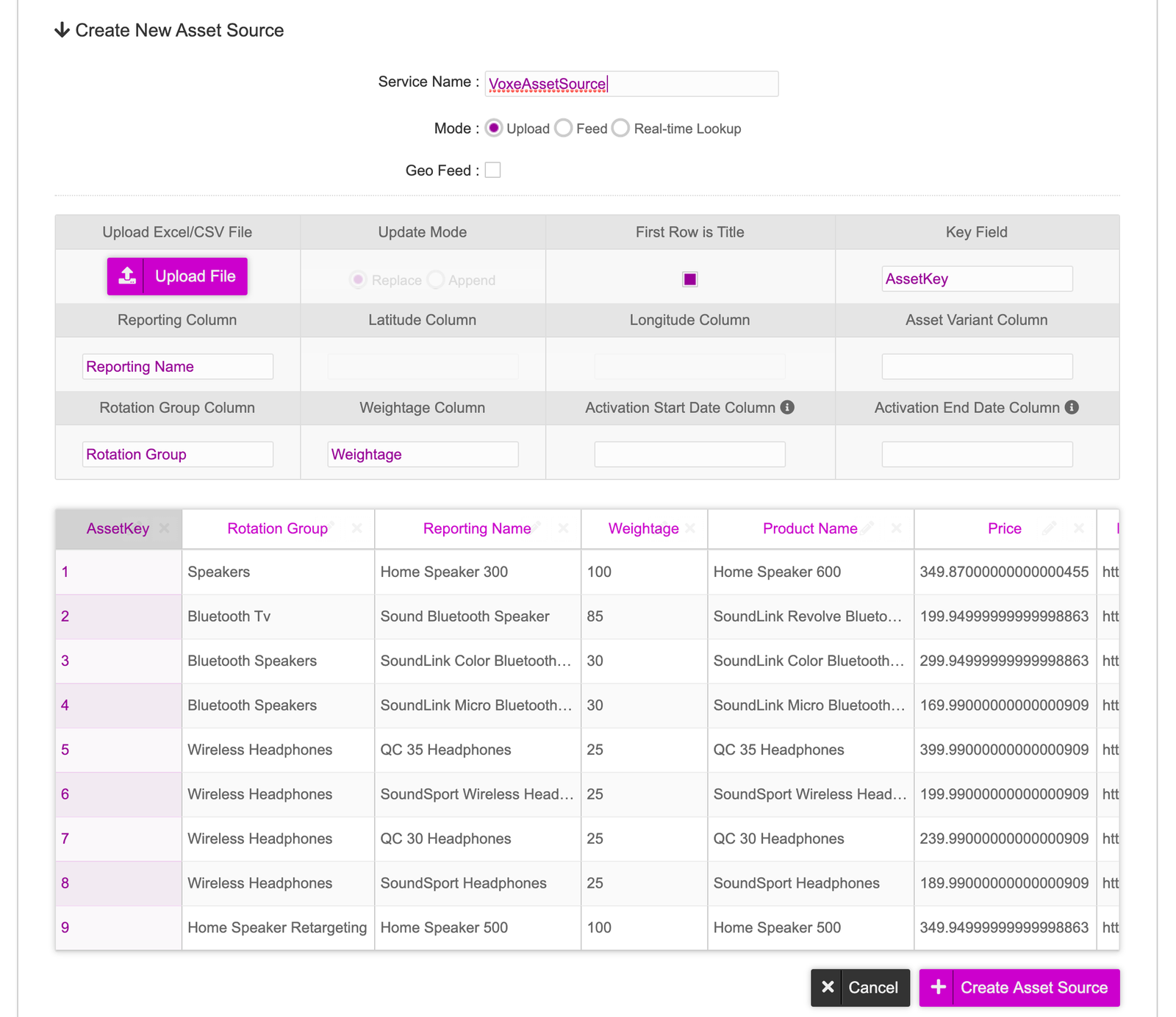
Task: Click the pencil edit icon on Price column
Action: point(1050,528)
